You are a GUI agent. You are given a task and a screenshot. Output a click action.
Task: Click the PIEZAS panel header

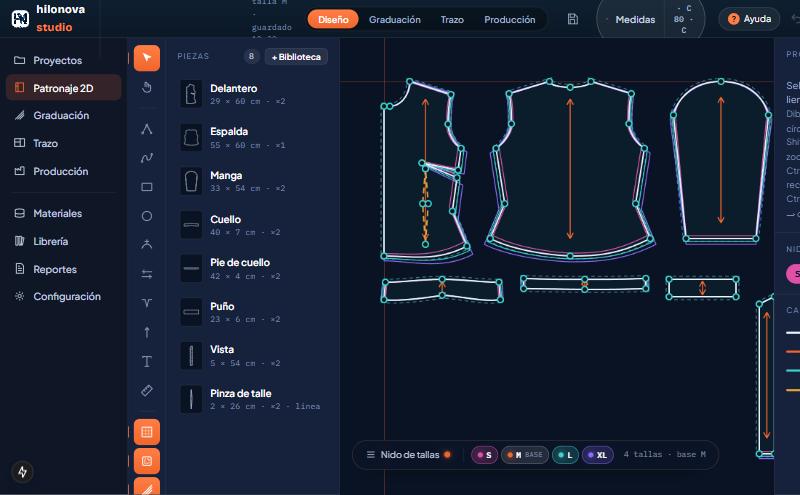click(193, 56)
